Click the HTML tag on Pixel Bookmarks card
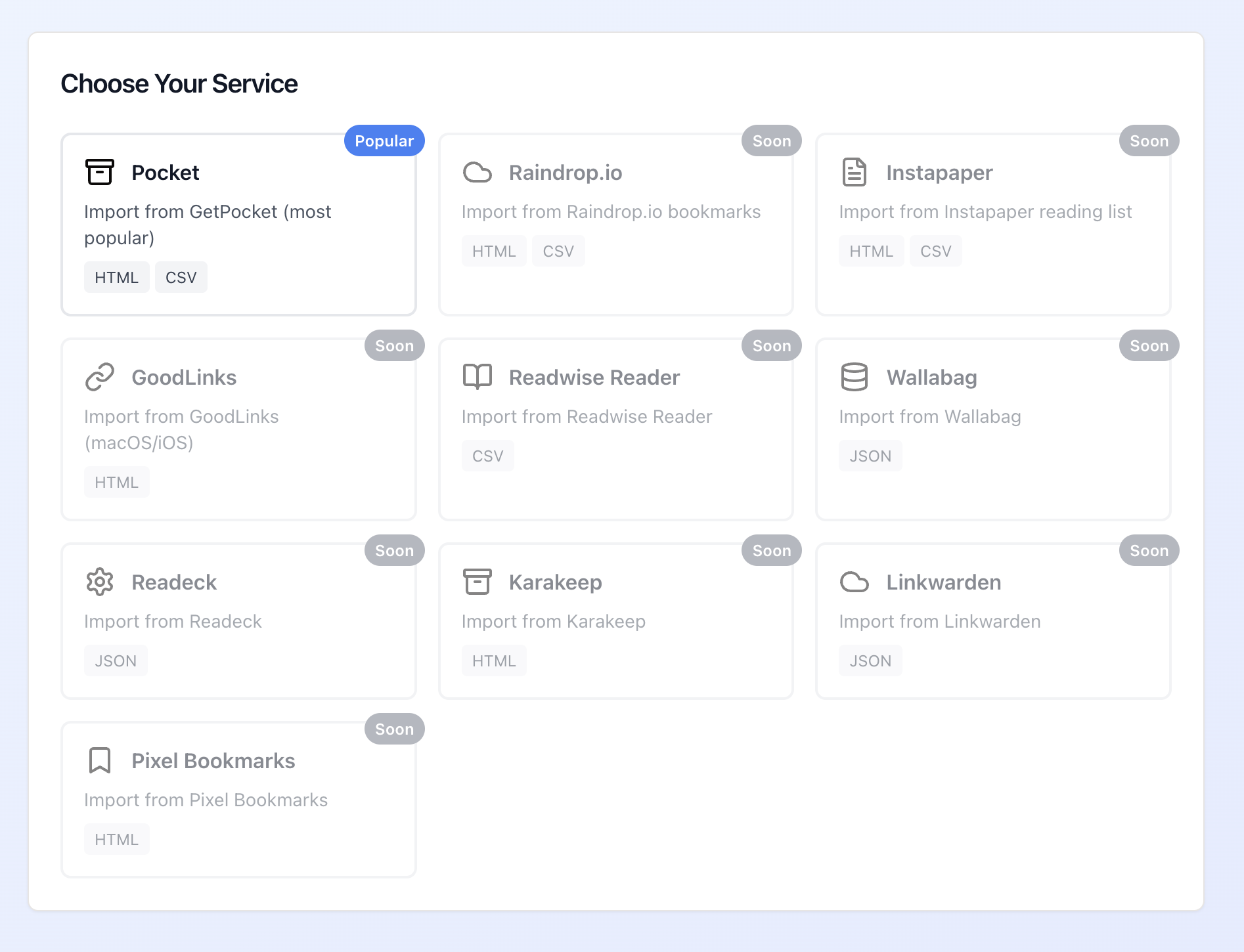The height and width of the screenshot is (952, 1244). point(117,839)
